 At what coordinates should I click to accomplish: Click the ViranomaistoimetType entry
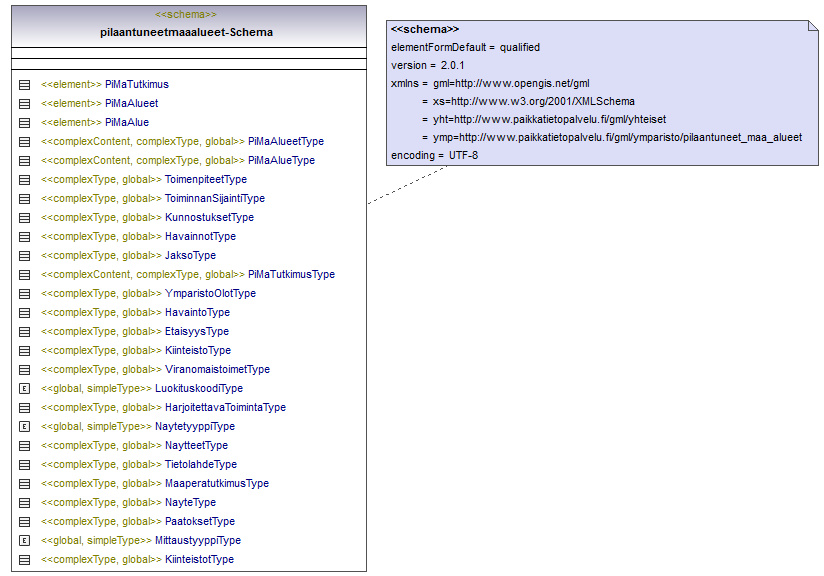[x=156, y=369]
